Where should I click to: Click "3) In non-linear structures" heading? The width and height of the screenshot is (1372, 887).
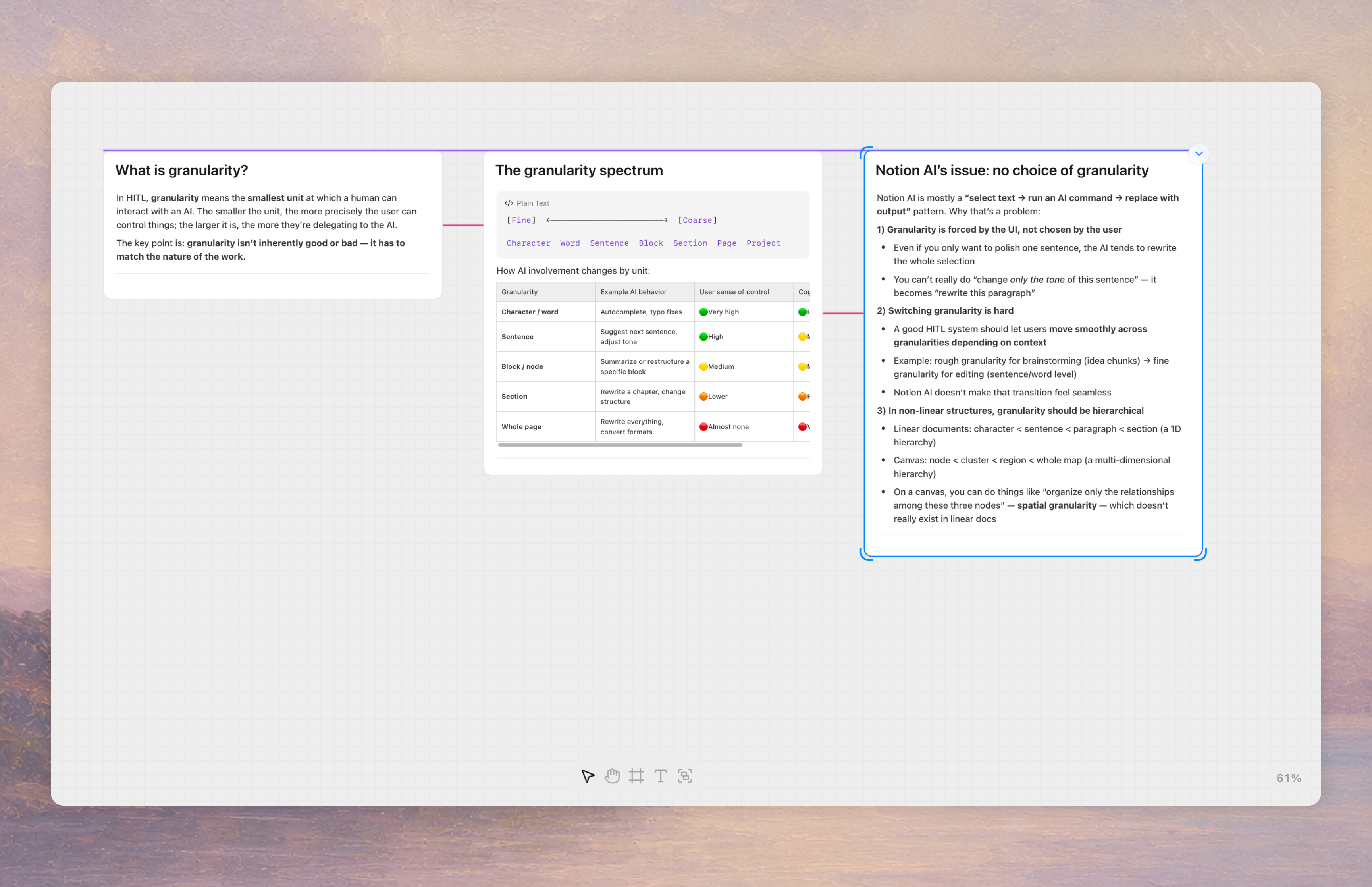pos(1010,411)
